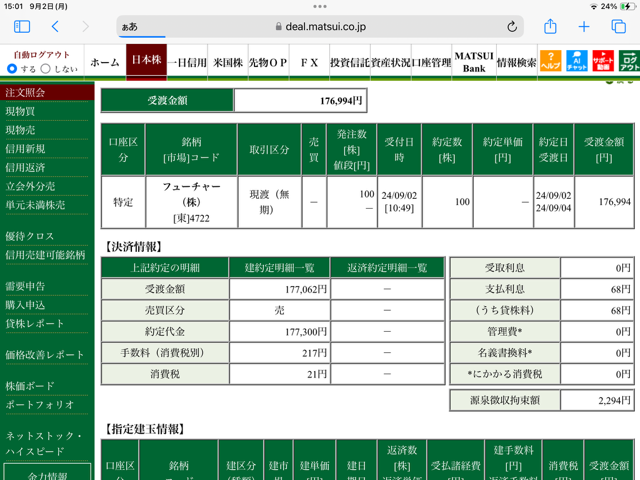Click the green ログアウト icon
The width and height of the screenshot is (640, 480).
click(629, 61)
